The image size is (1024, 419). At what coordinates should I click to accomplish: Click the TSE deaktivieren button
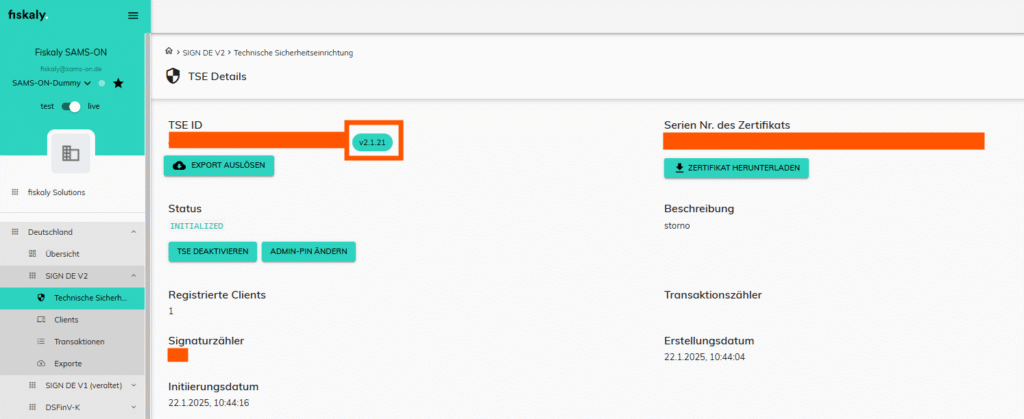click(211, 252)
